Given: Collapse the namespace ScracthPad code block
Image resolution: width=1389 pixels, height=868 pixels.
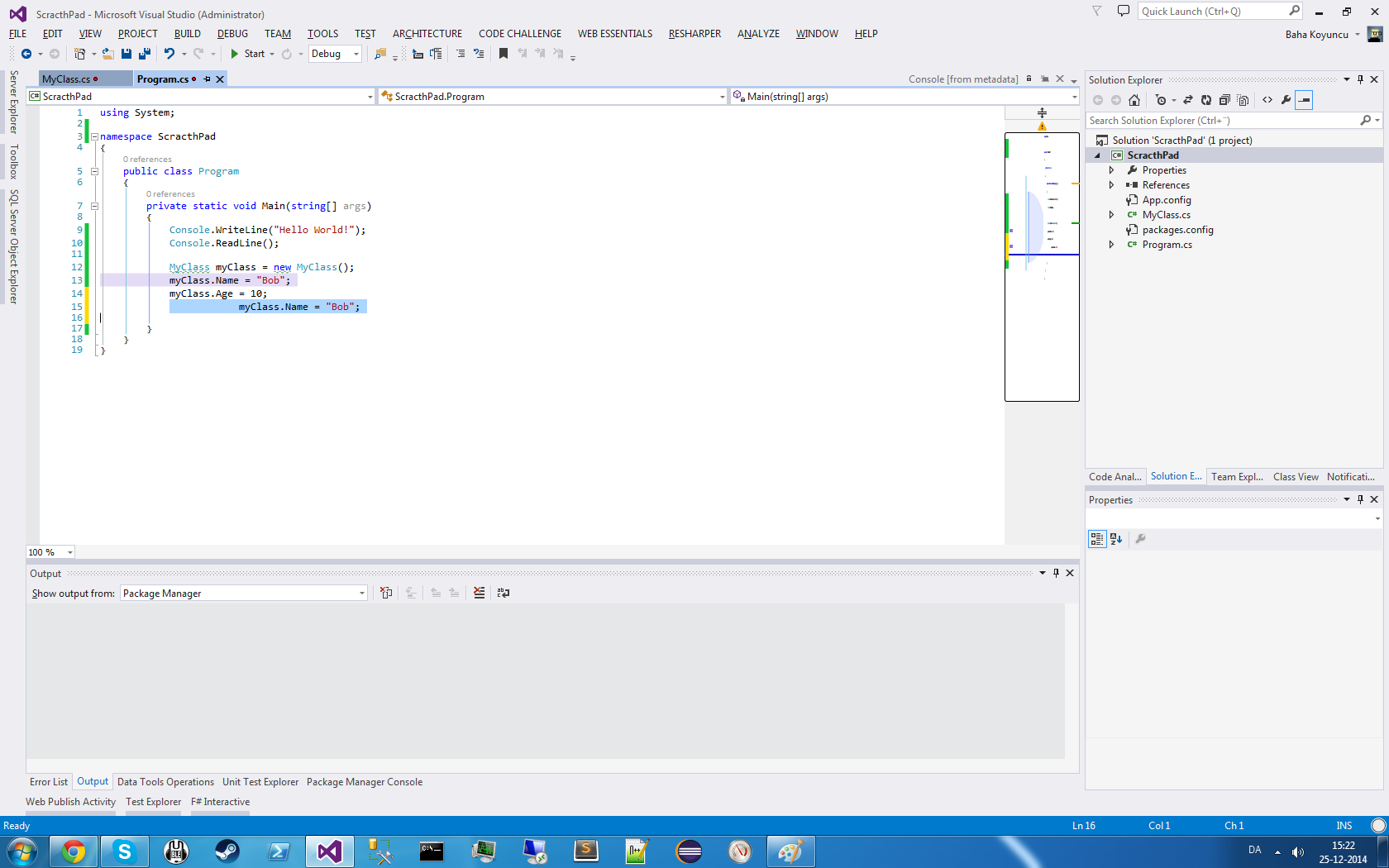Looking at the screenshot, I should click(94, 136).
